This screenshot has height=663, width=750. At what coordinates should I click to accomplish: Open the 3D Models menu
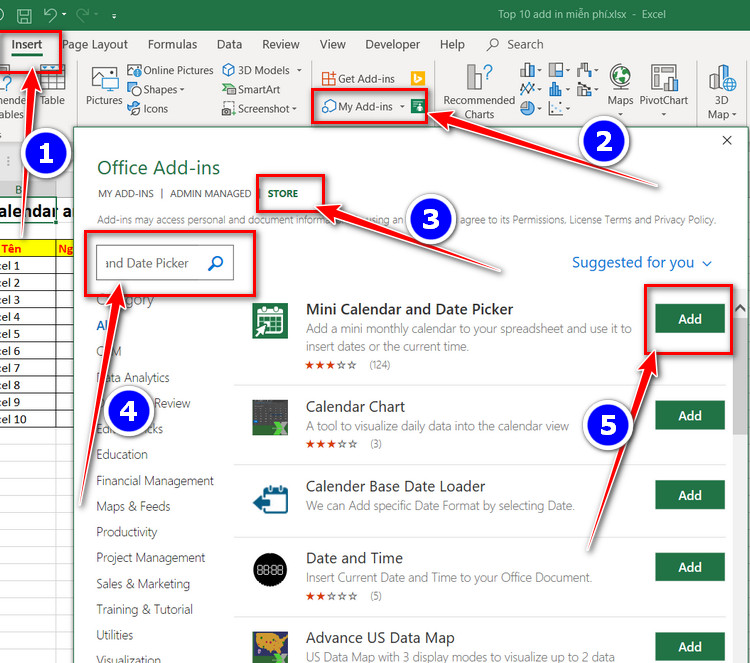click(x=262, y=70)
